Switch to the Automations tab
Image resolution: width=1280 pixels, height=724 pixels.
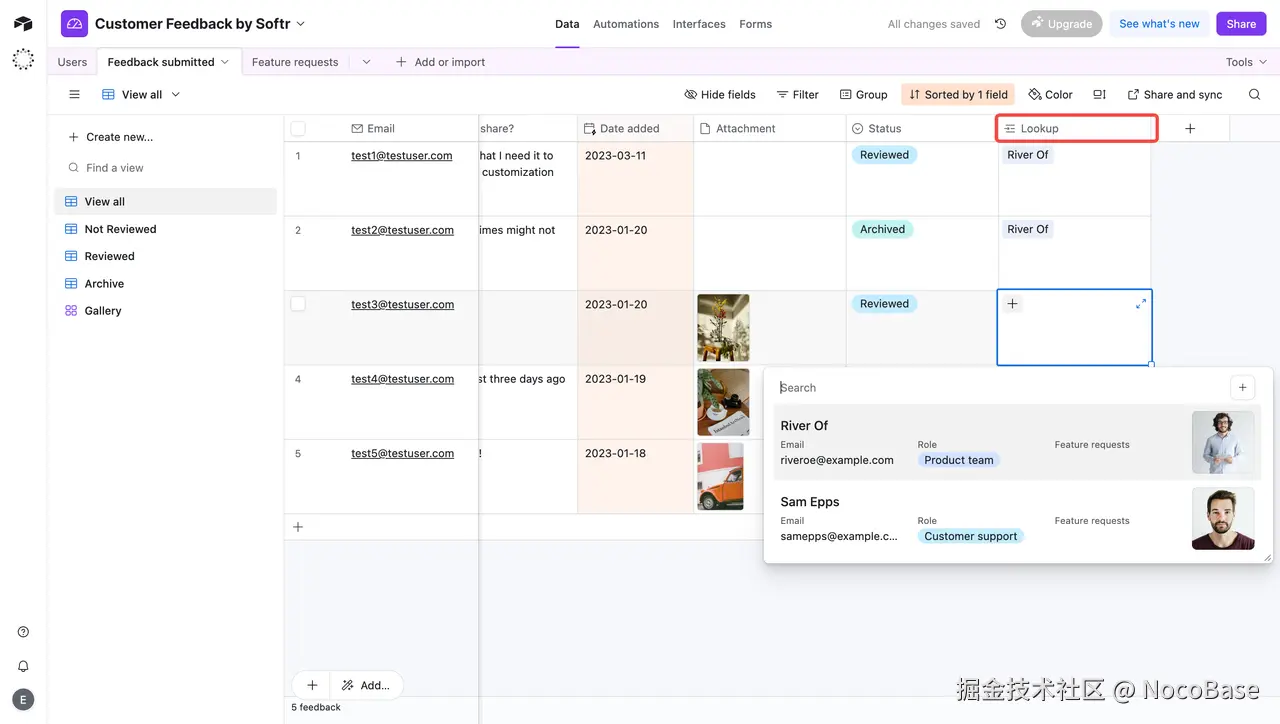[626, 23]
